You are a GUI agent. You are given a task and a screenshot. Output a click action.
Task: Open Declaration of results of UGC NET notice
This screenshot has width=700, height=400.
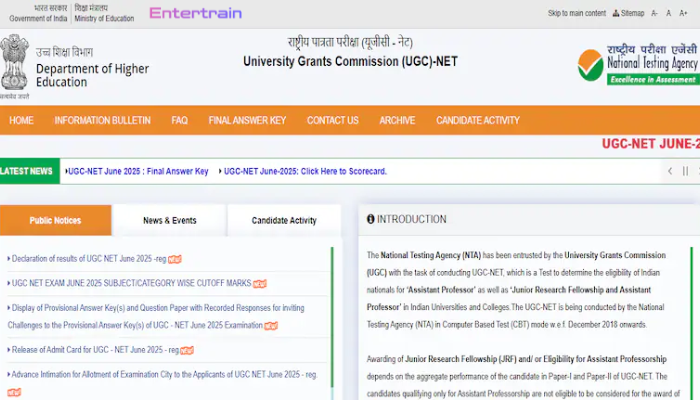click(89, 258)
